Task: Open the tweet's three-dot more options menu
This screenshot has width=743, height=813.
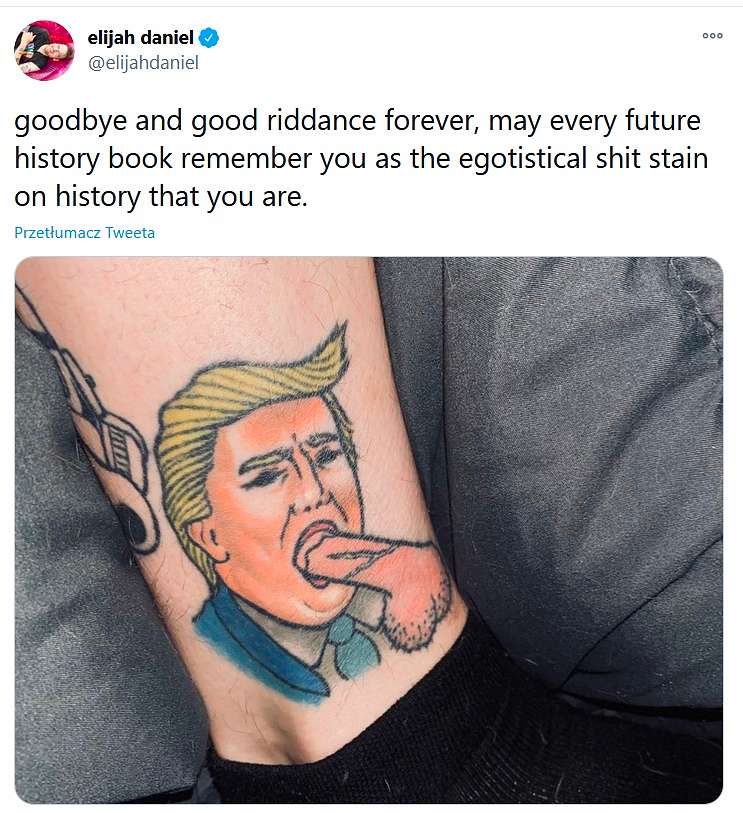Action: click(712, 36)
